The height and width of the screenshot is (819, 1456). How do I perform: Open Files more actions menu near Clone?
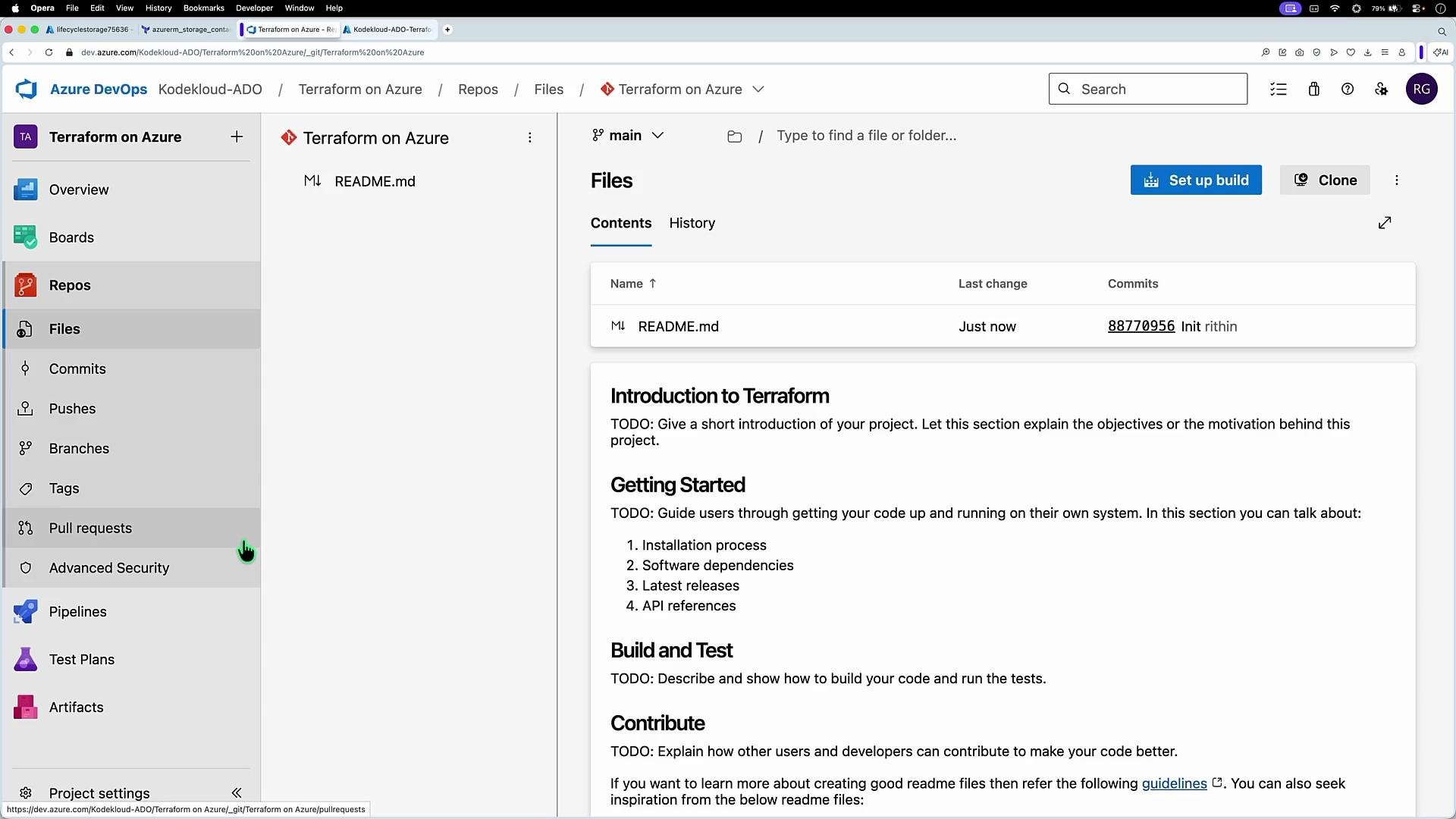1397,180
